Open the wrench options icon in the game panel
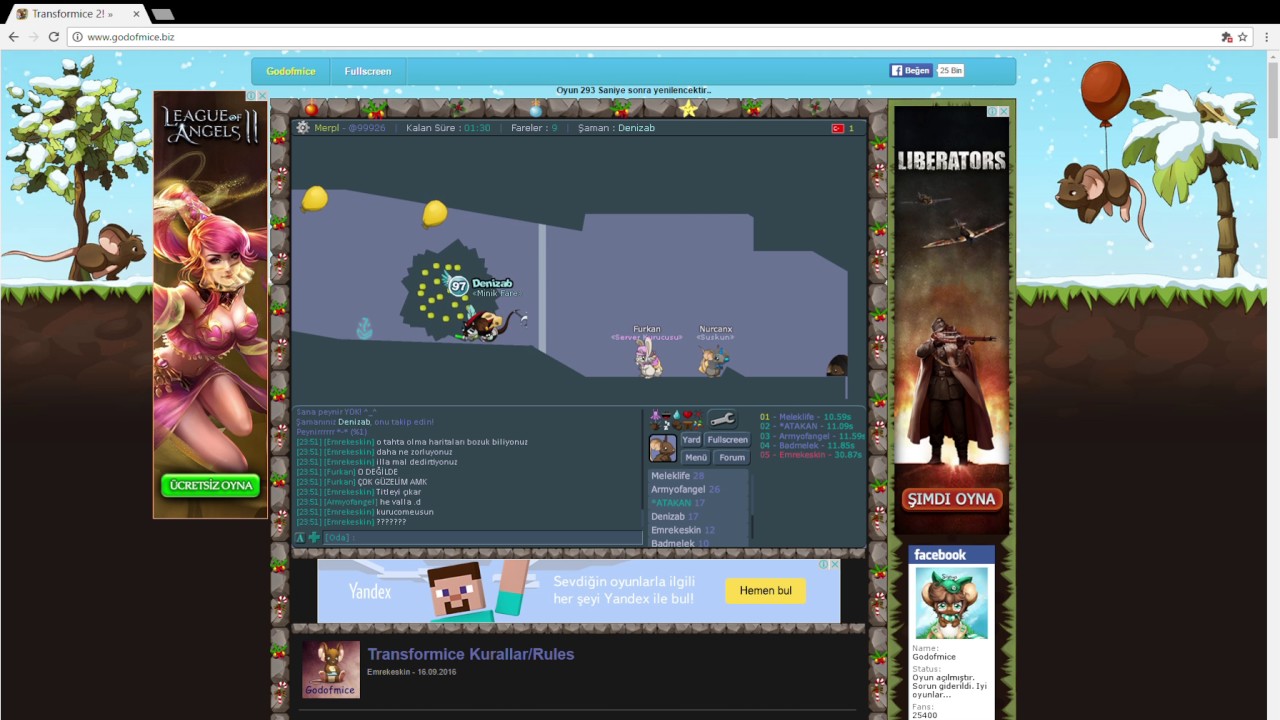The height and width of the screenshot is (720, 1280). click(x=722, y=419)
